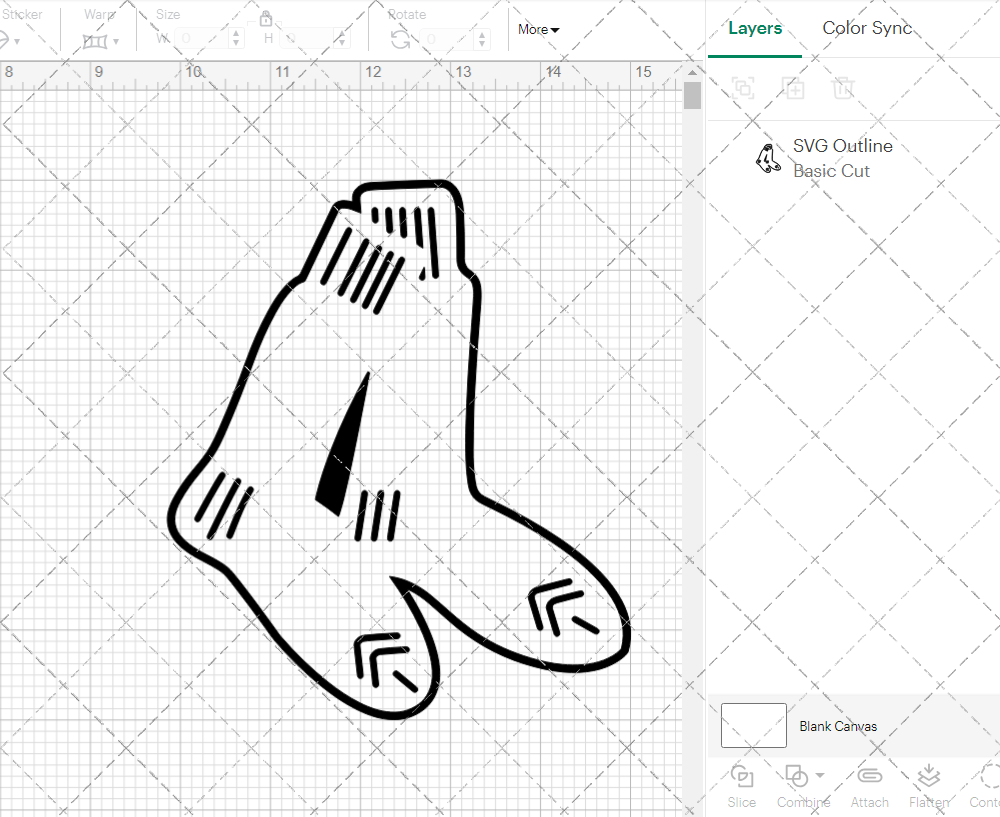
Task: Click the rotate stepper arrows
Action: click(482, 39)
